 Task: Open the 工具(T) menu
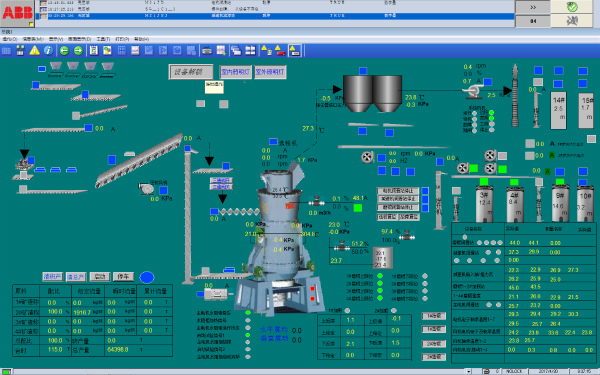(103, 39)
